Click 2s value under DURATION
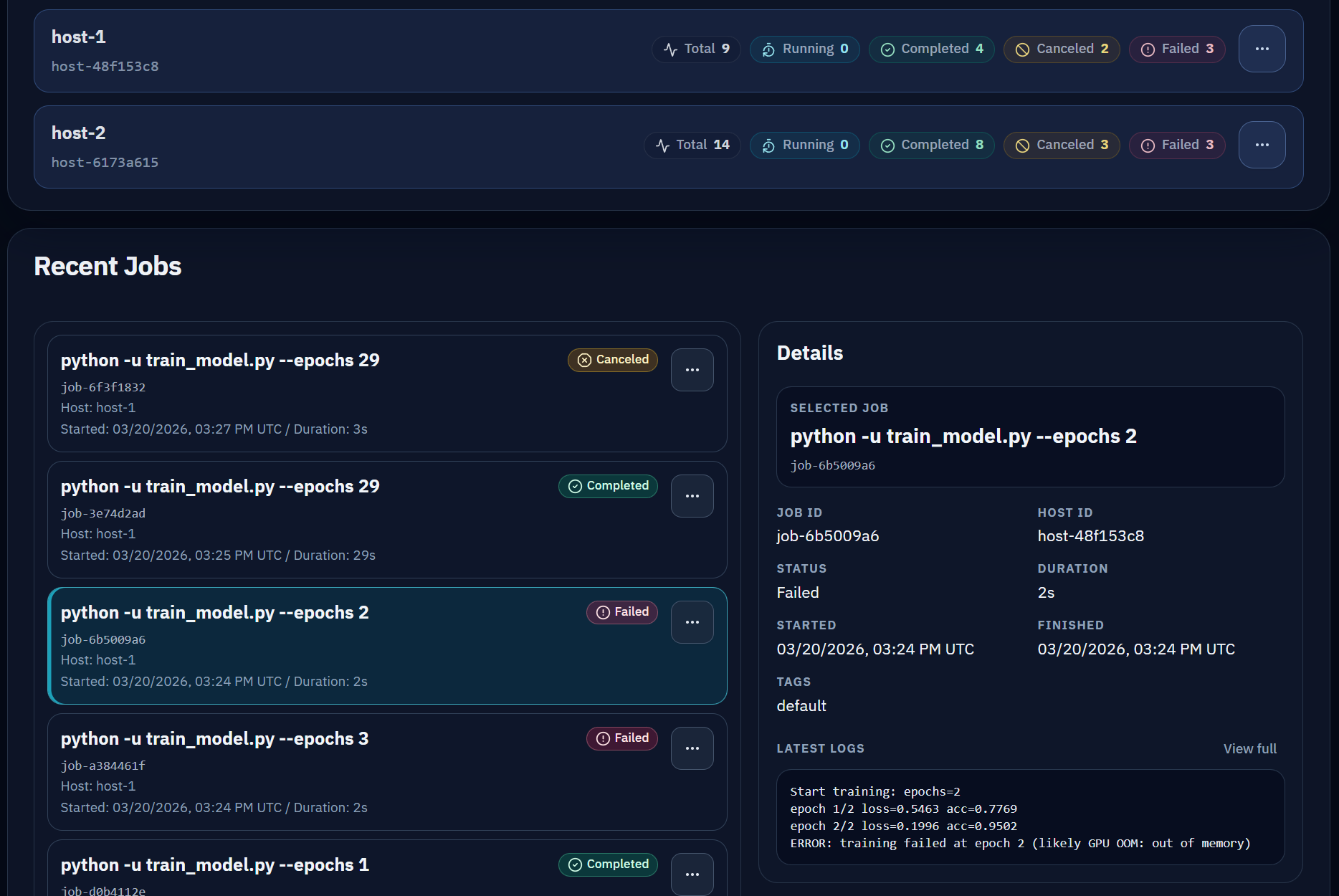The height and width of the screenshot is (896, 1339). point(1046,593)
